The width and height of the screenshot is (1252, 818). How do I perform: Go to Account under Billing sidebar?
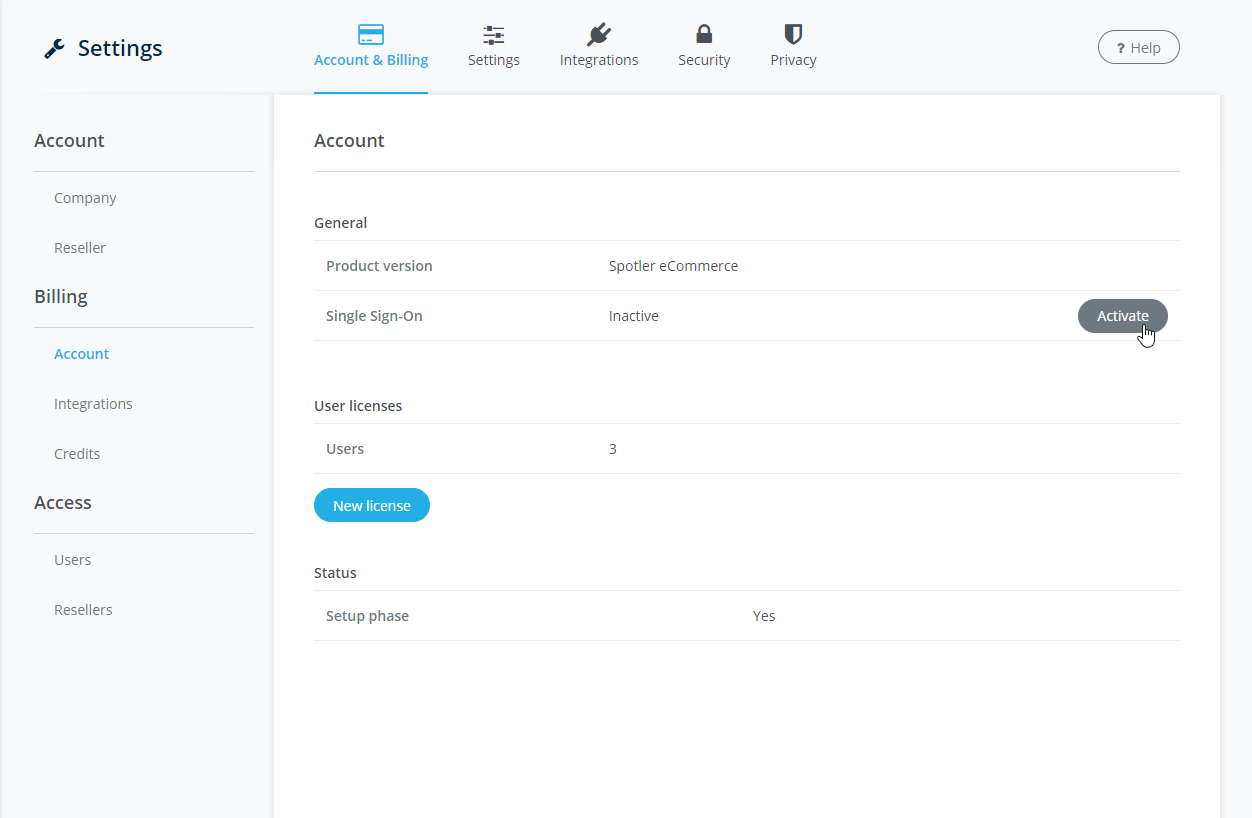coord(82,354)
